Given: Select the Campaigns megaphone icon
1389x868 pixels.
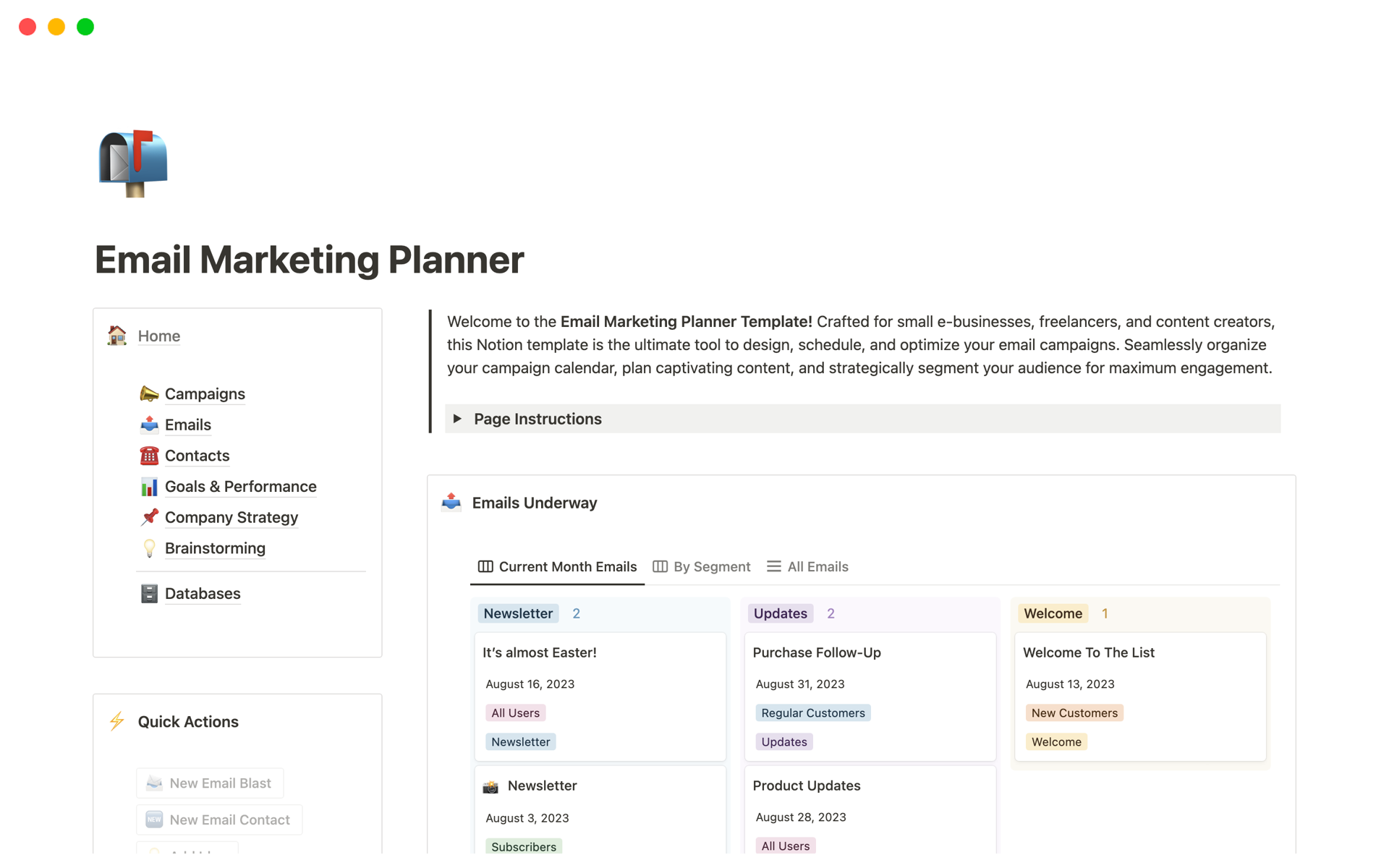Looking at the screenshot, I should point(149,393).
